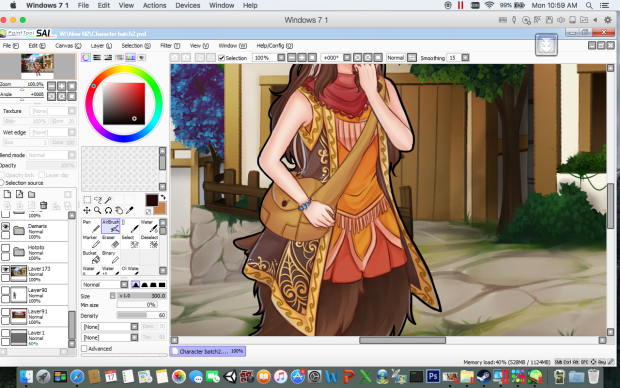This screenshot has width=620, height=388.
Task: Open the Smoothing value dropdown
Action: [465, 58]
